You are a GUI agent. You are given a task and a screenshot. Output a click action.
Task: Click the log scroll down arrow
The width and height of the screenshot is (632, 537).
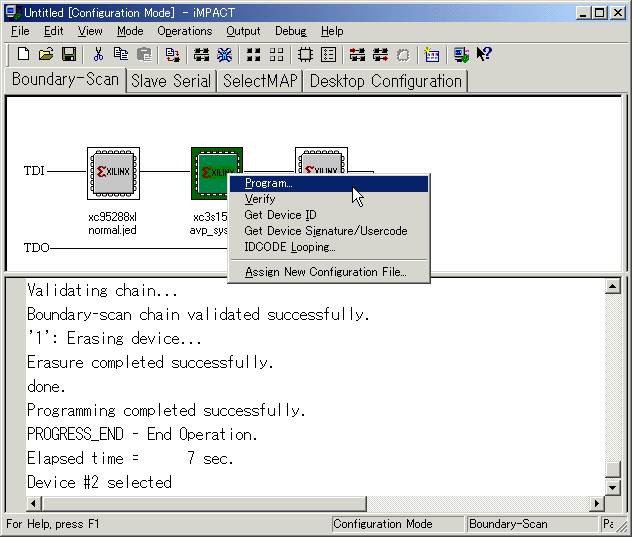click(613, 487)
